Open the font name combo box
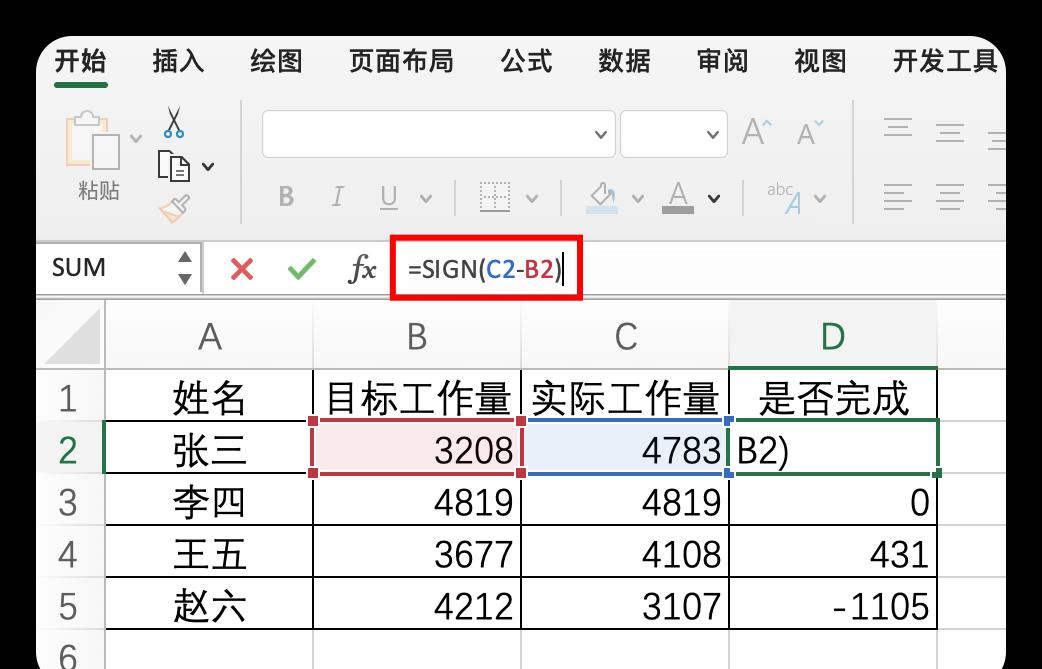Screen dimensions: 1042x669 tap(439, 134)
